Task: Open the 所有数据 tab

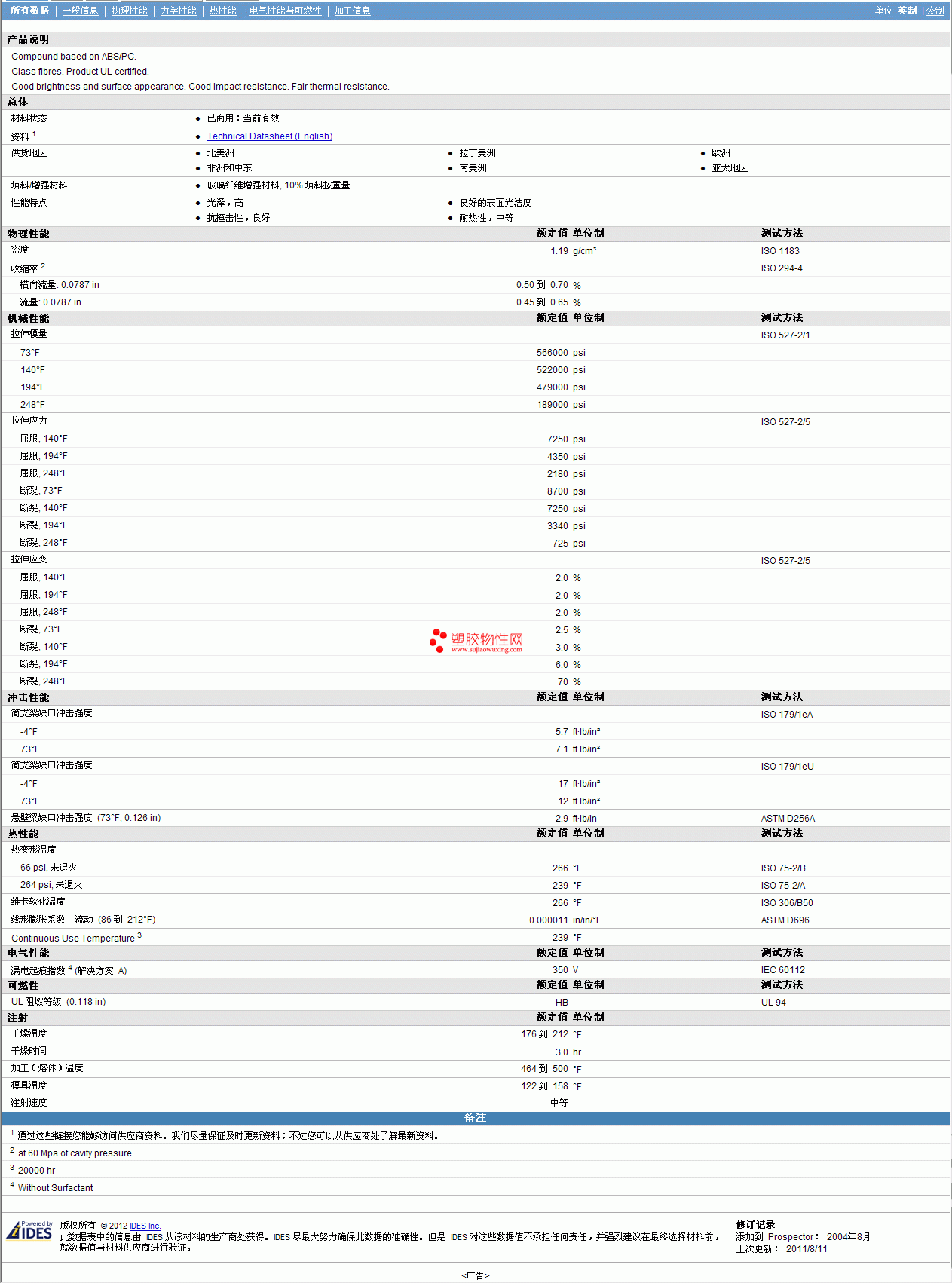Action: (29, 11)
